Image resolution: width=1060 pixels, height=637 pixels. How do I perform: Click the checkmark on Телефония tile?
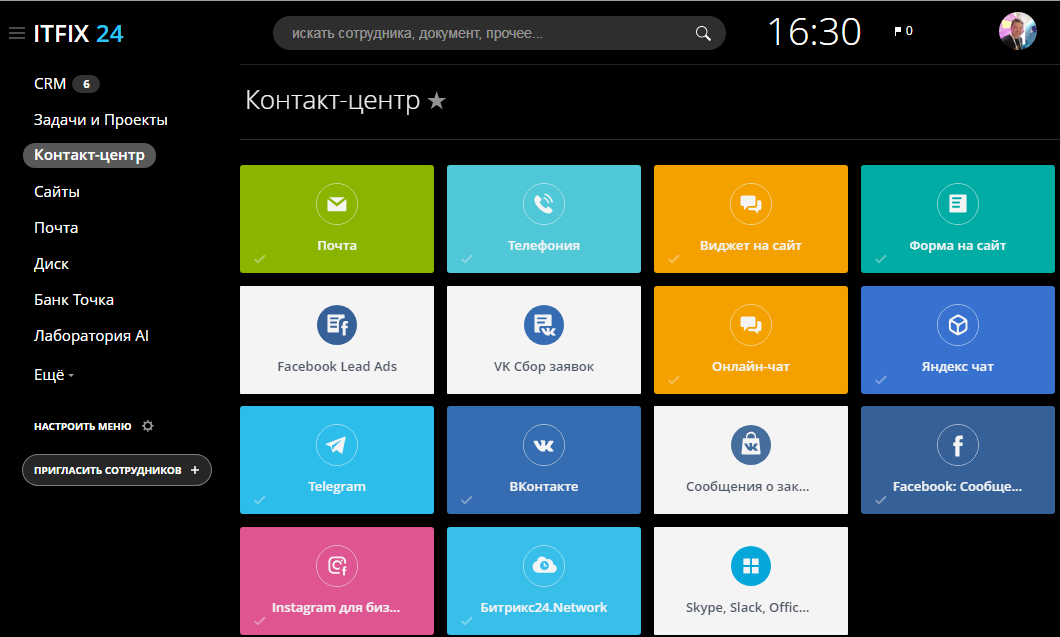coord(466,259)
